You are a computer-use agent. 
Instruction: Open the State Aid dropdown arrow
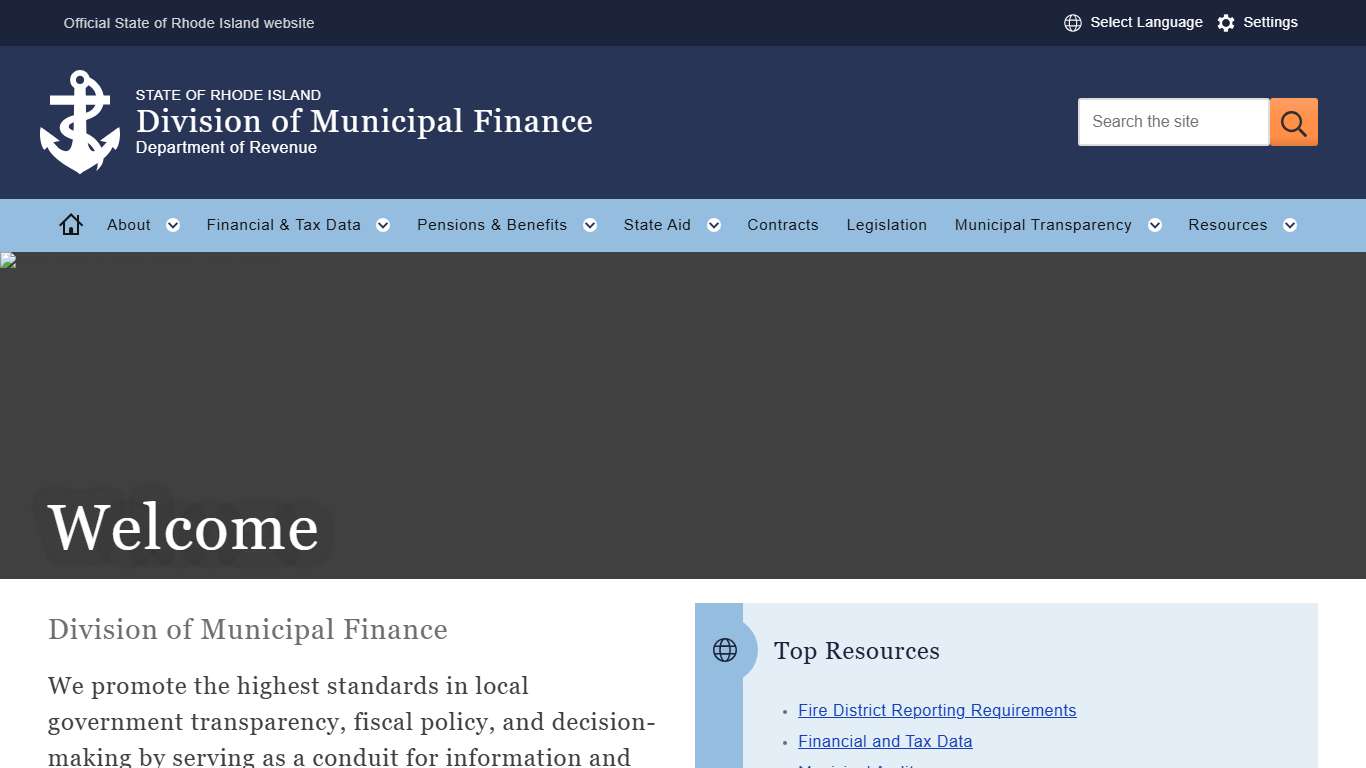pos(713,225)
